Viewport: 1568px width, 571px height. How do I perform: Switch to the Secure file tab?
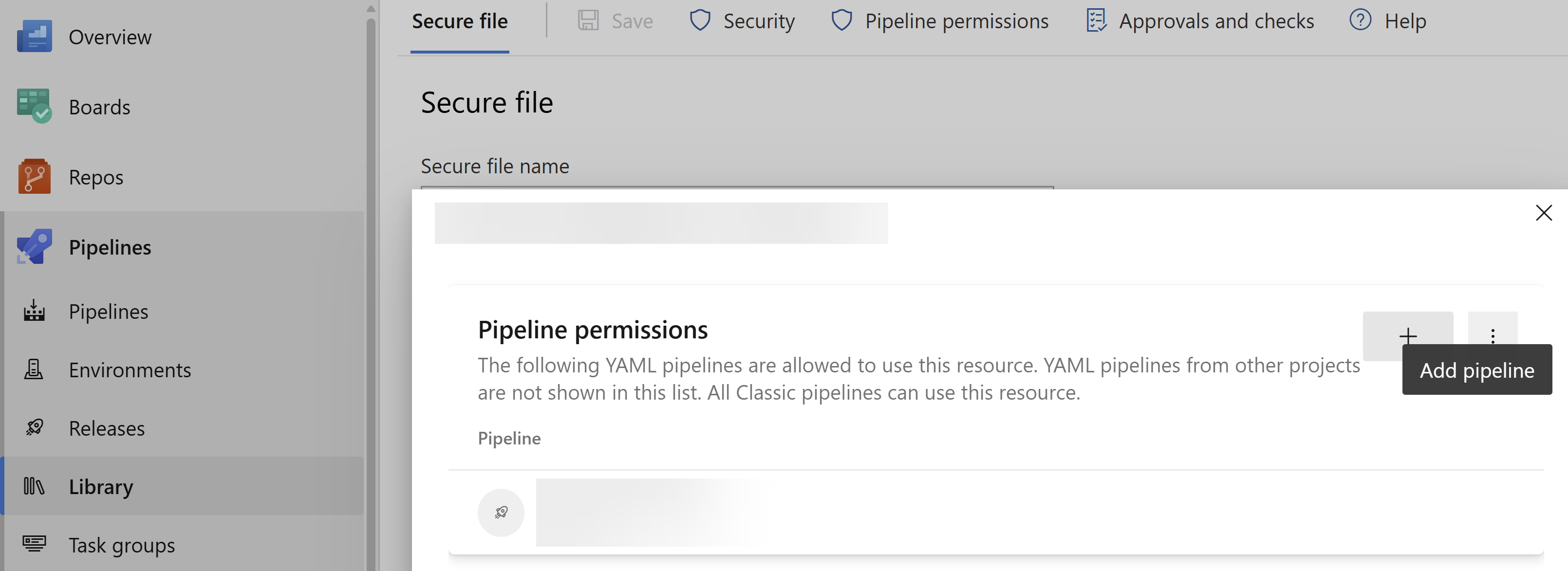coord(460,21)
